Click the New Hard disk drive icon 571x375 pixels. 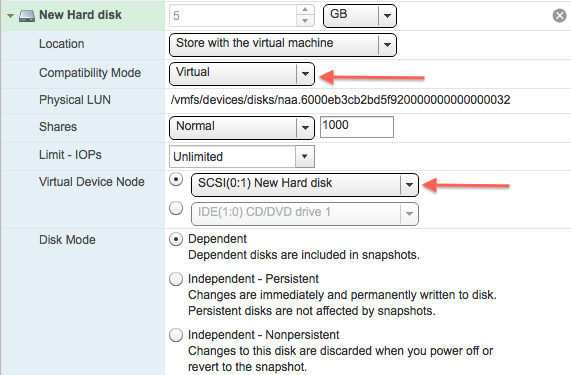[x=27, y=16]
